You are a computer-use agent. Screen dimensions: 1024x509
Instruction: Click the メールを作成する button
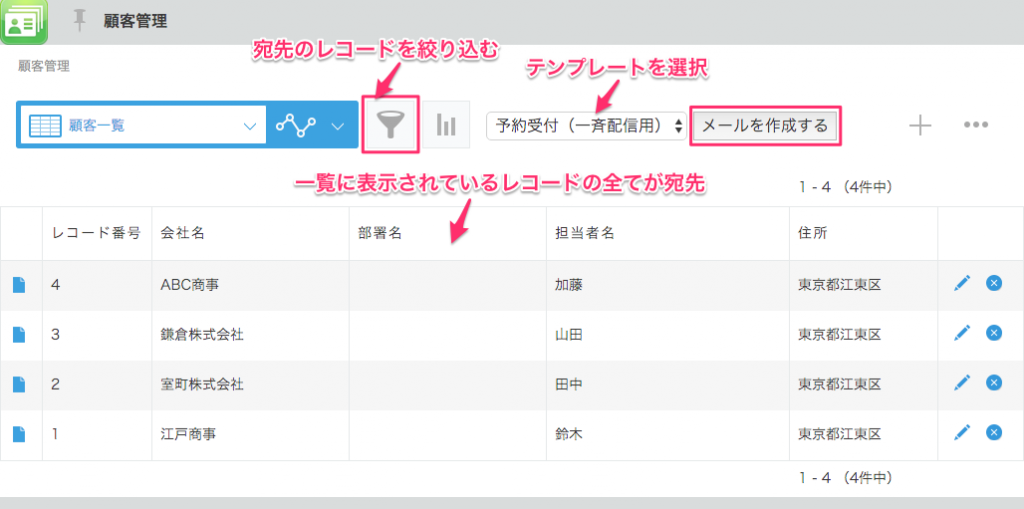(x=764, y=125)
